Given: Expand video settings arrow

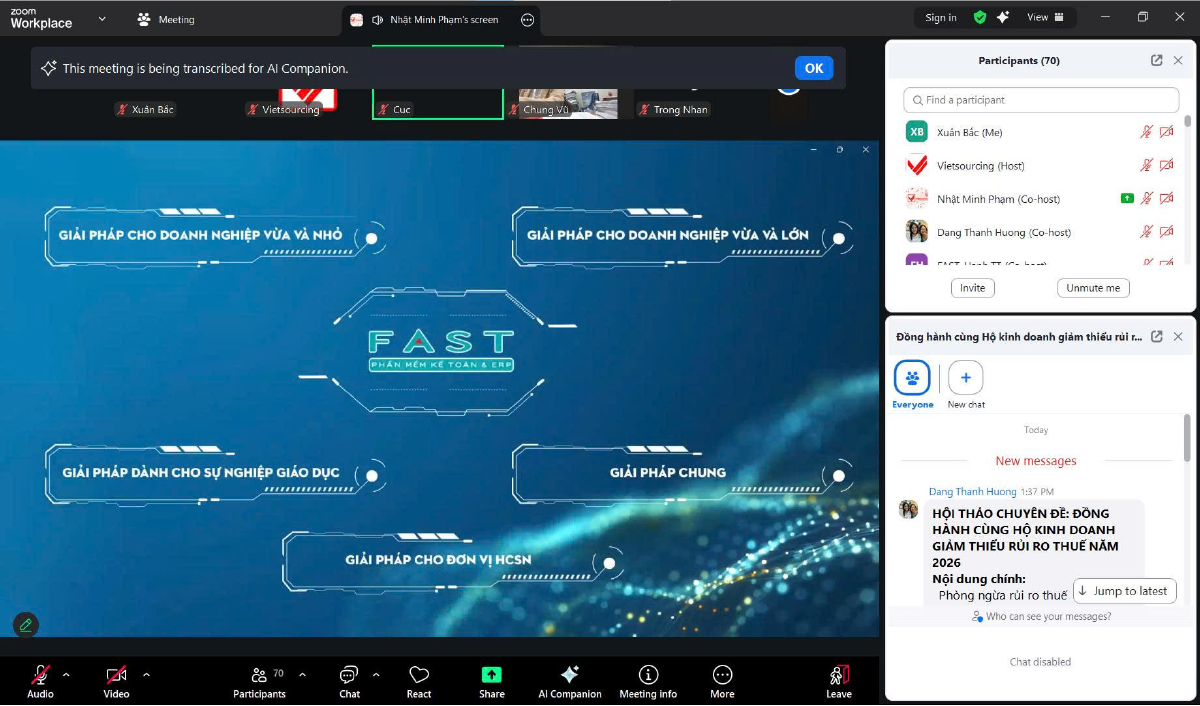Looking at the screenshot, I should click(146, 674).
